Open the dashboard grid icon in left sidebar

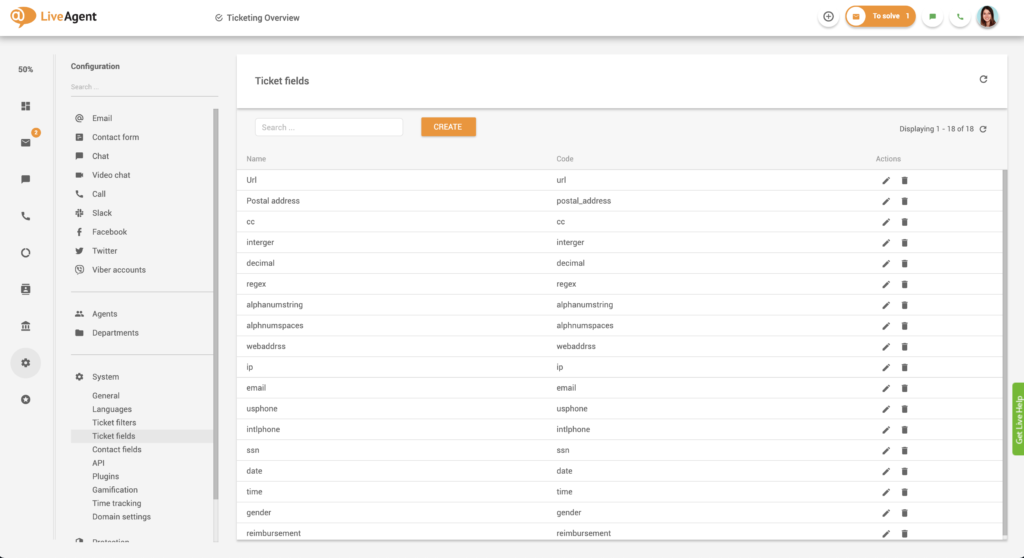point(26,106)
